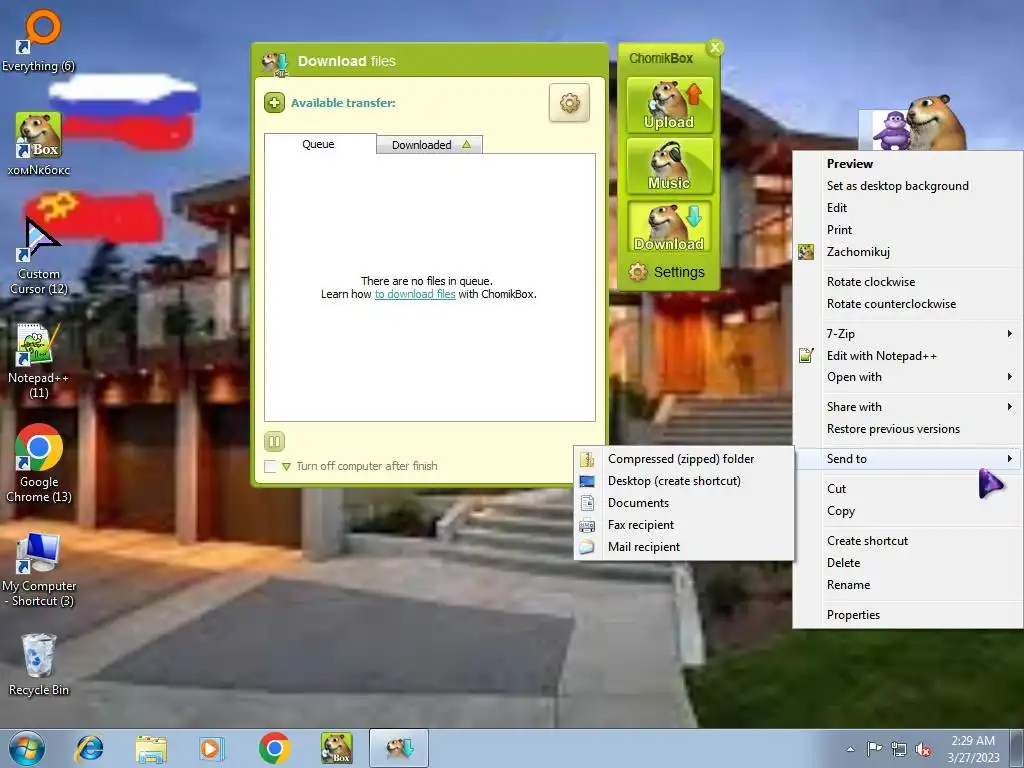Choose Cut from the context menu
1024x768 pixels.
908,489
